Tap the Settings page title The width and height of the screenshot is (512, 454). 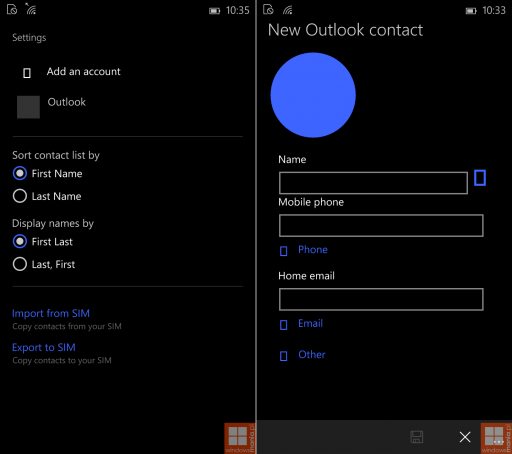29,38
